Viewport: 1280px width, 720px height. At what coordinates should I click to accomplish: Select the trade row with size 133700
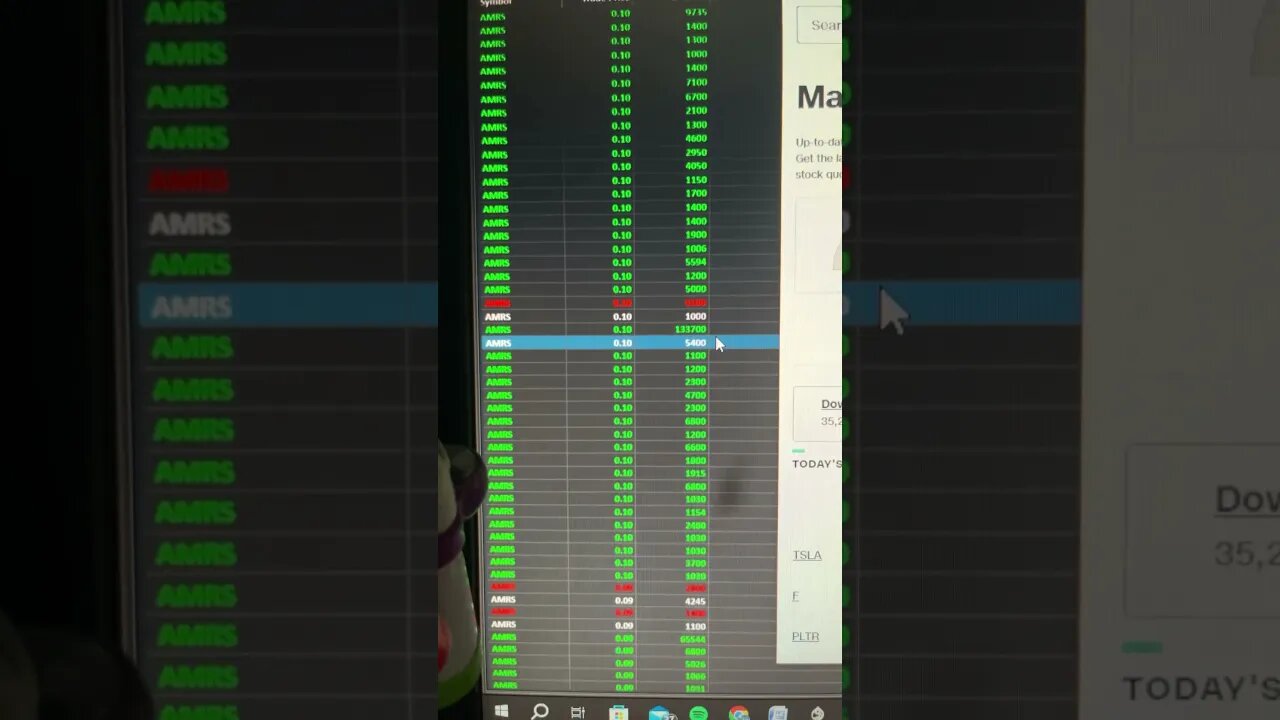pos(630,329)
